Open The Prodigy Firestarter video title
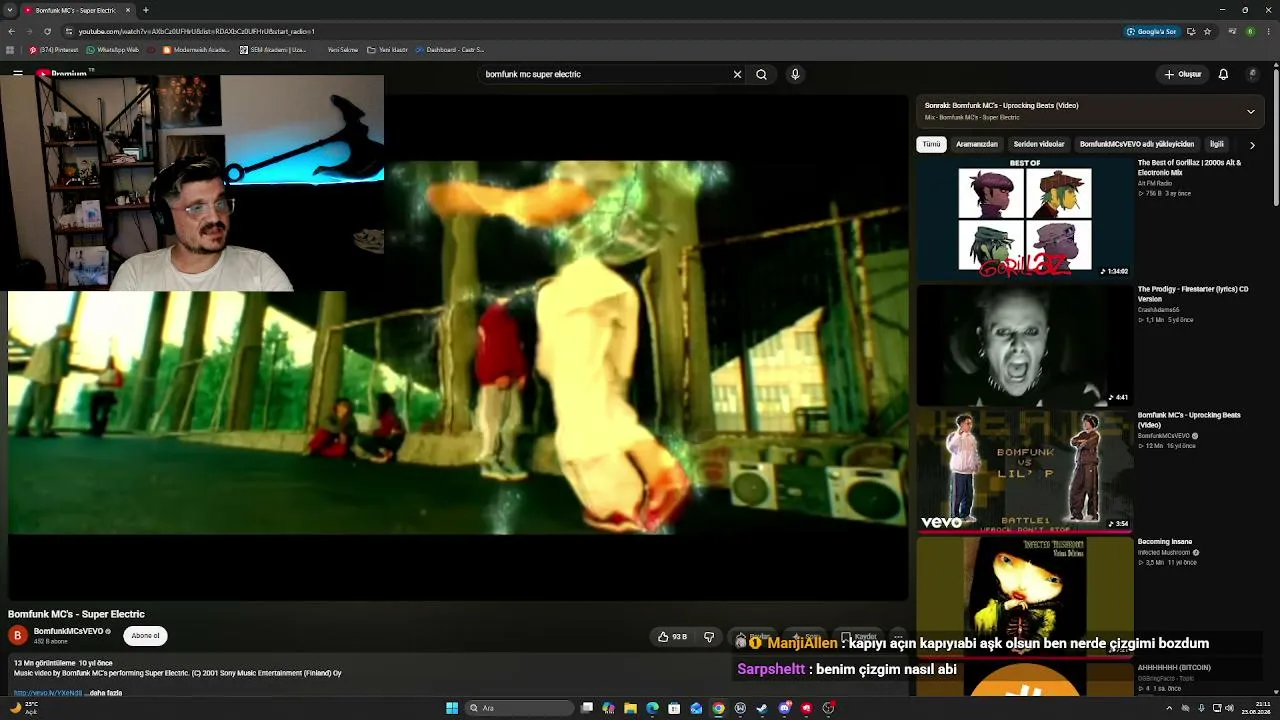 pos(1192,294)
